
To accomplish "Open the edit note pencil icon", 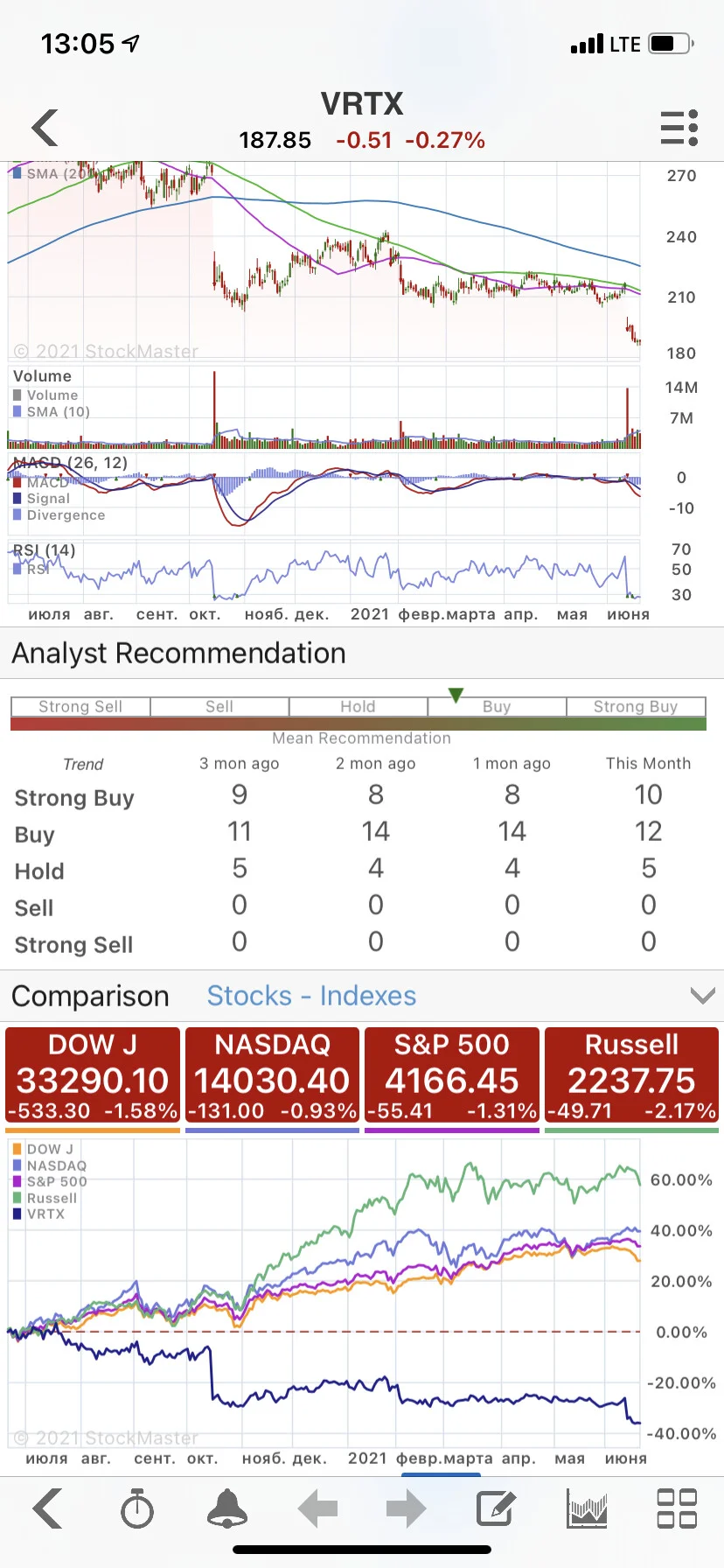I will [x=496, y=1508].
